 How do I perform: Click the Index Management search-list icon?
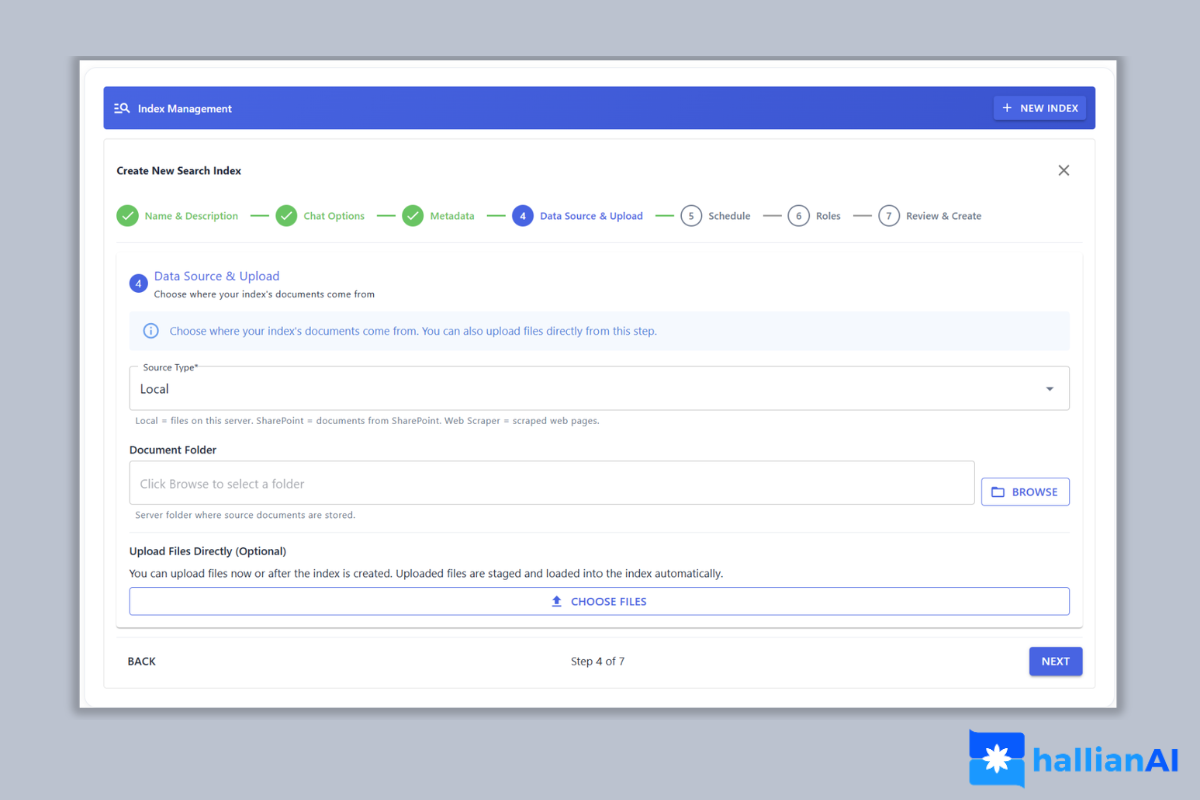pyautogui.click(x=122, y=108)
